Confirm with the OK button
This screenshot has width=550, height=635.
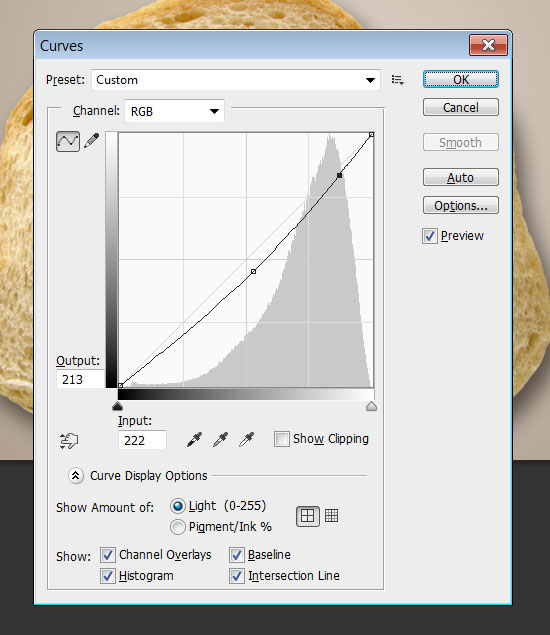coord(460,79)
